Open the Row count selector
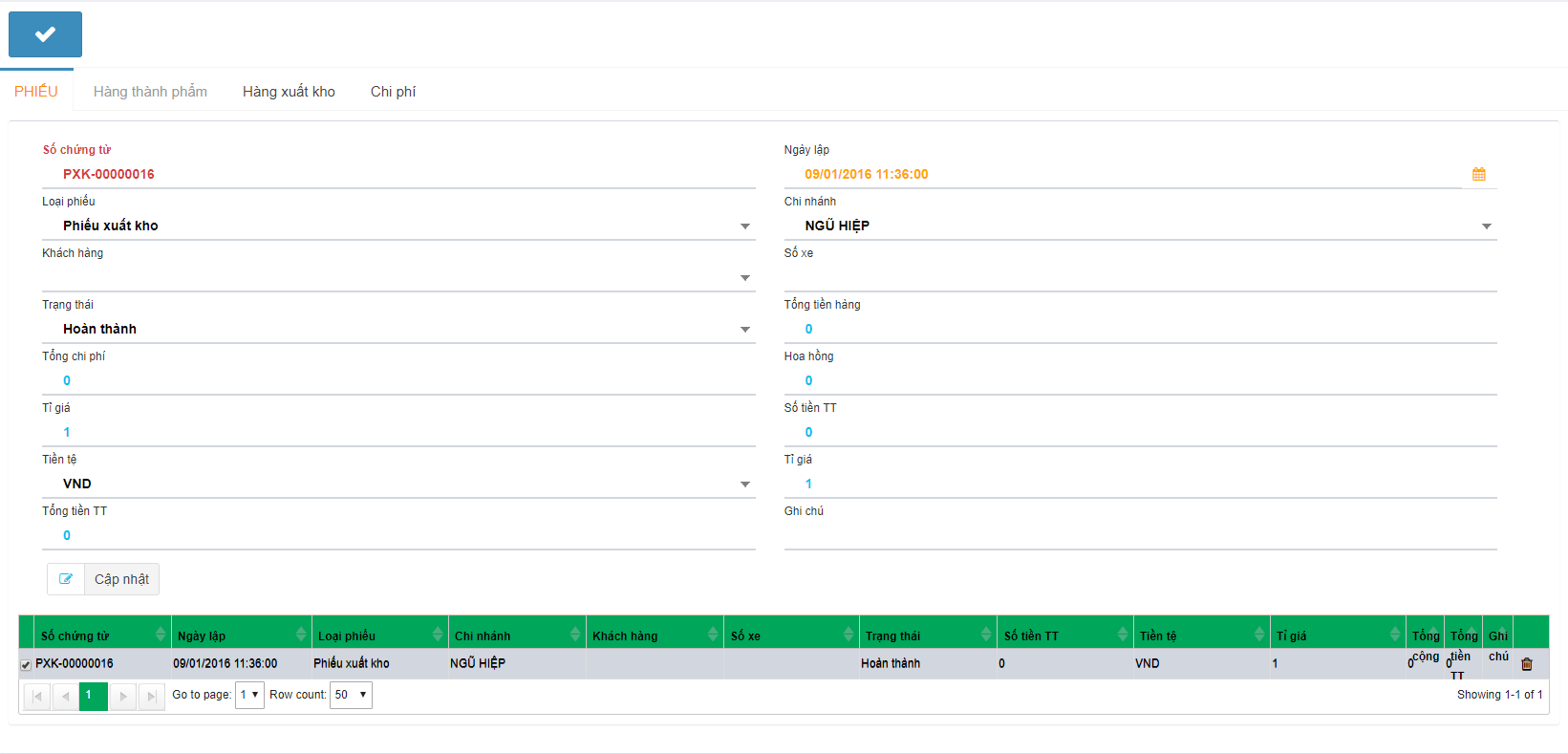Viewport: 1568px width, 754px height. 350,695
